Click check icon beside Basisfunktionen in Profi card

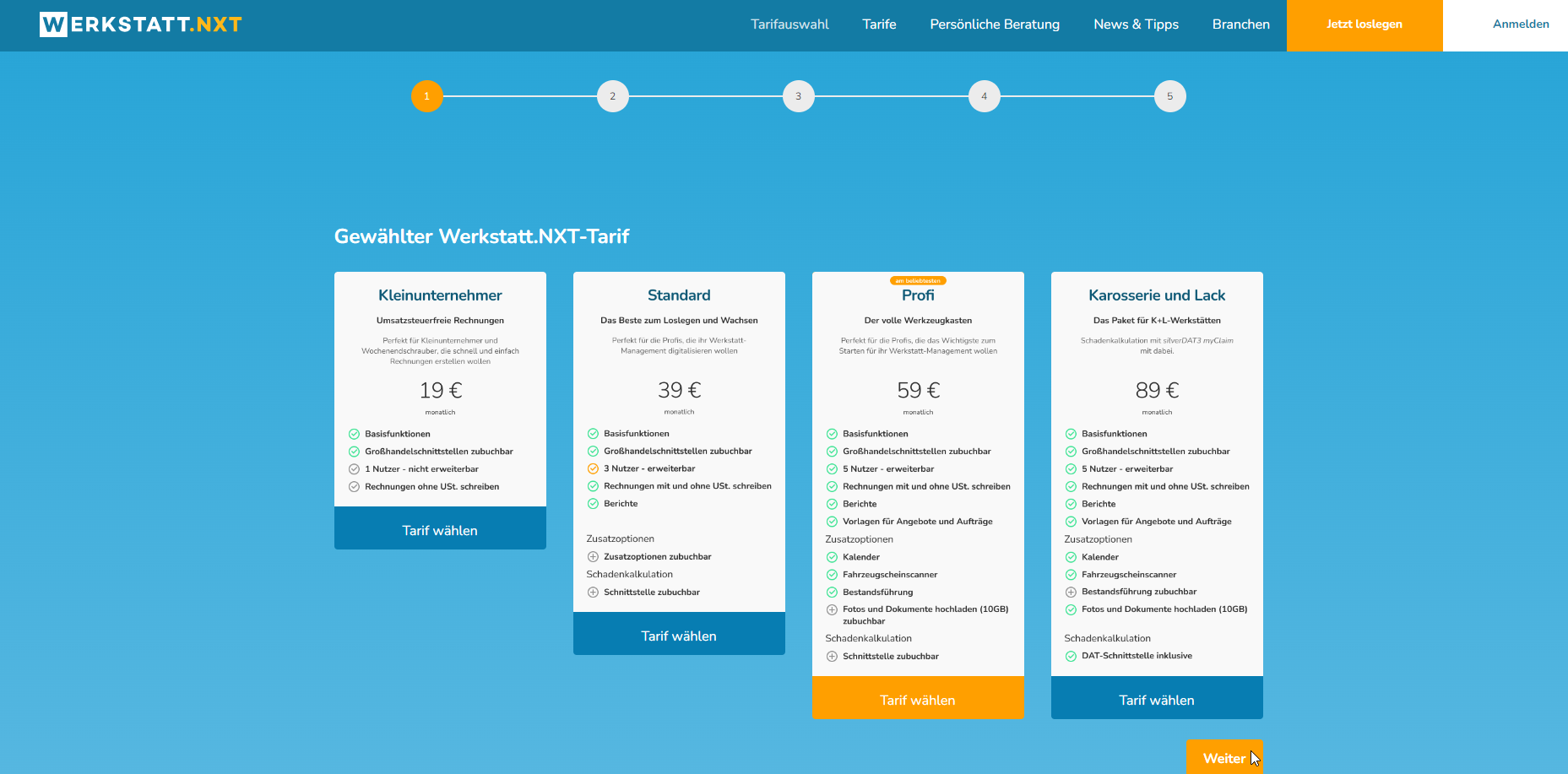[832, 434]
